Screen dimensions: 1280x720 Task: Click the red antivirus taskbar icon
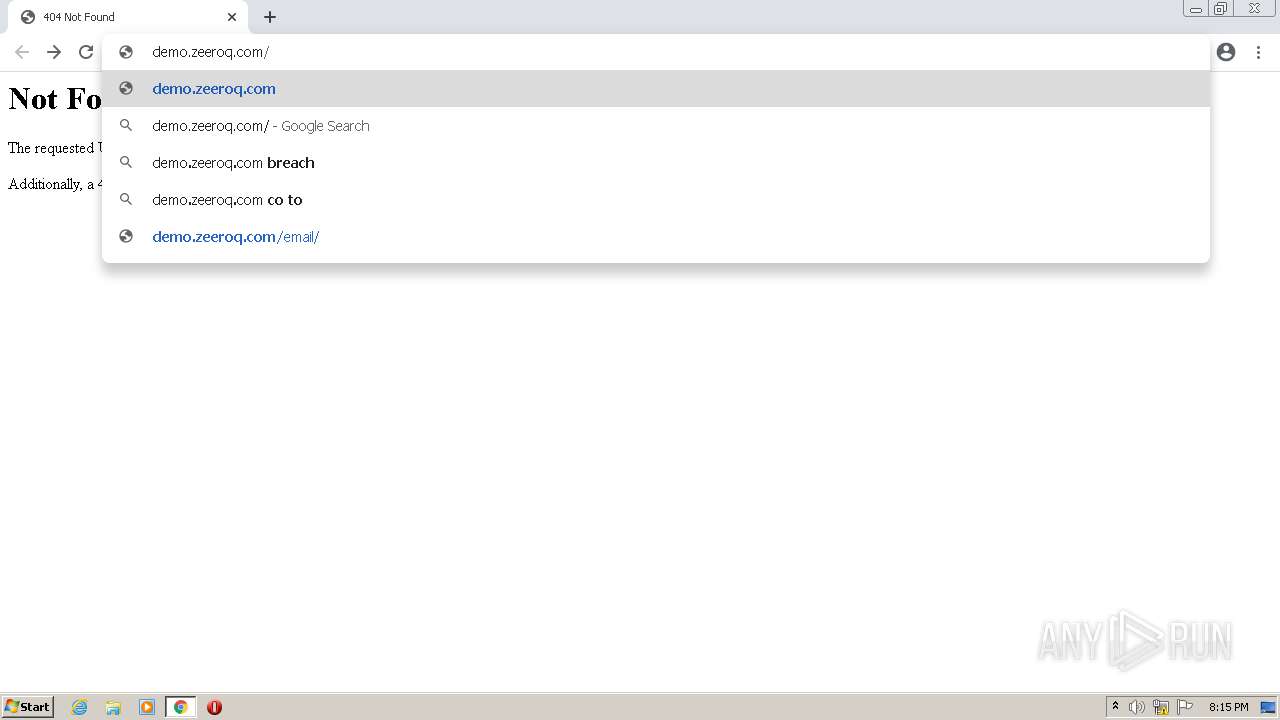click(x=214, y=707)
